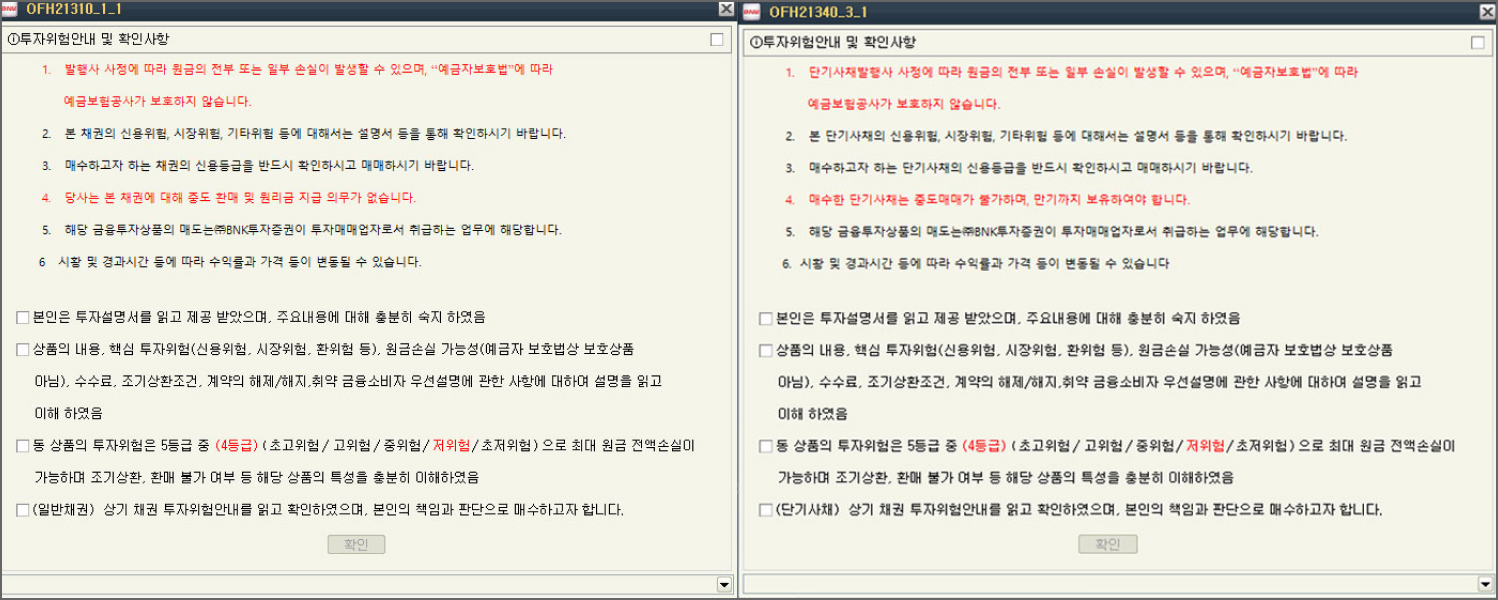The width and height of the screenshot is (1498, 600).
Task: Click red 저위험 risk label in OFH21340_3_1
Action: click(x=1205, y=446)
